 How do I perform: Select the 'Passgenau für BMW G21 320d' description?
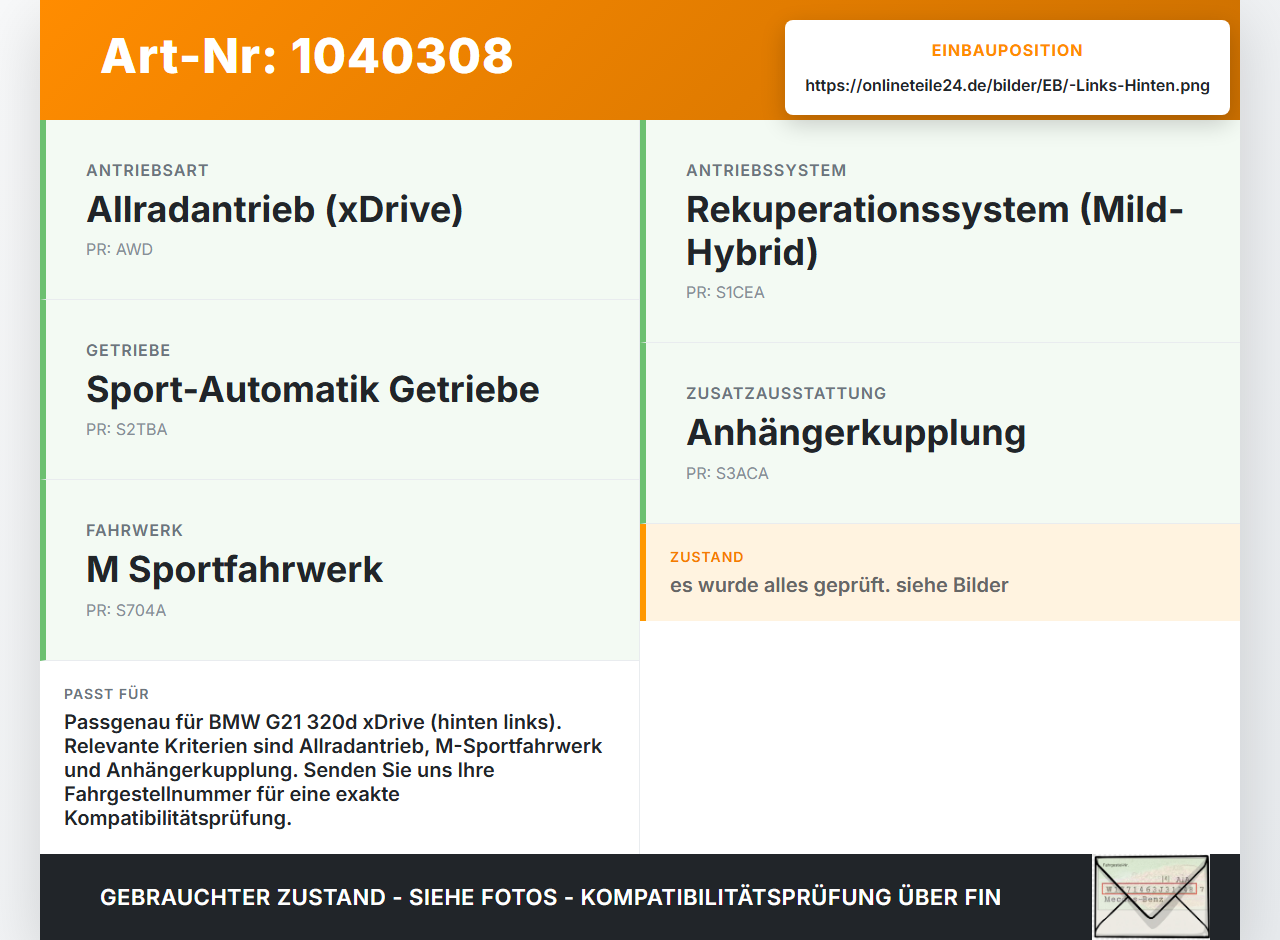pos(334,770)
